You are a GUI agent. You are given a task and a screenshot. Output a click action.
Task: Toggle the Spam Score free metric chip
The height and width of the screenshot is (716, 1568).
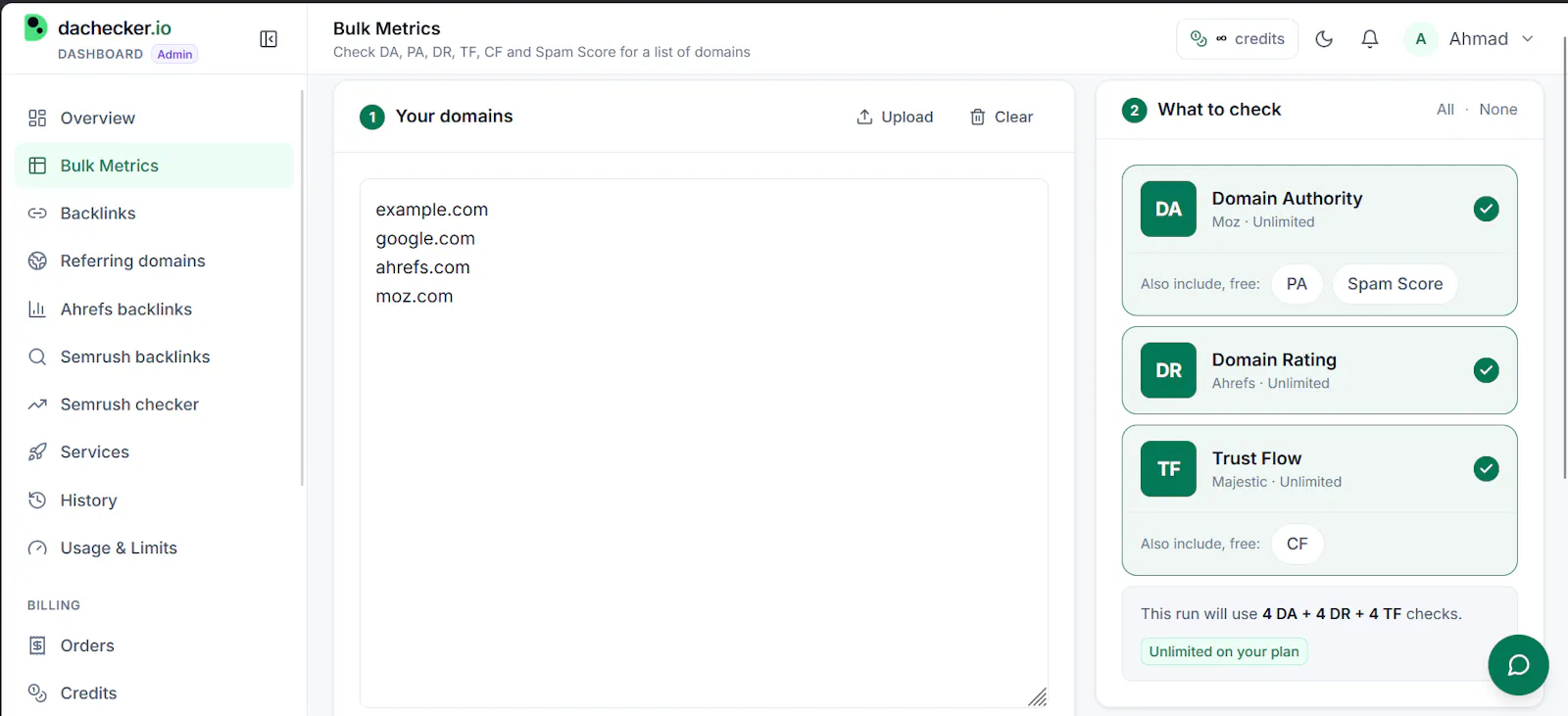pyautogui.click(x=1395, y=284)
